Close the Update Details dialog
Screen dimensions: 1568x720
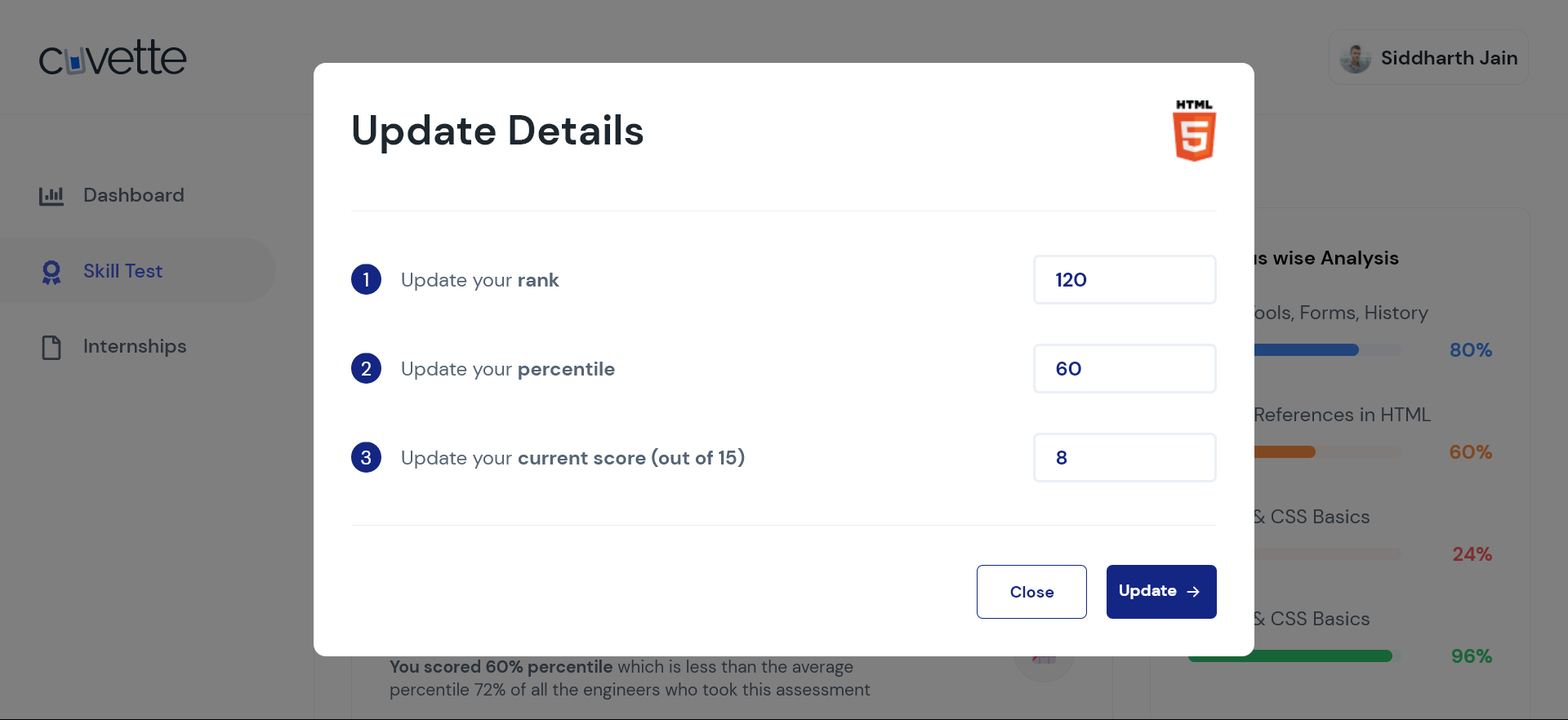tap(1031, 591)
